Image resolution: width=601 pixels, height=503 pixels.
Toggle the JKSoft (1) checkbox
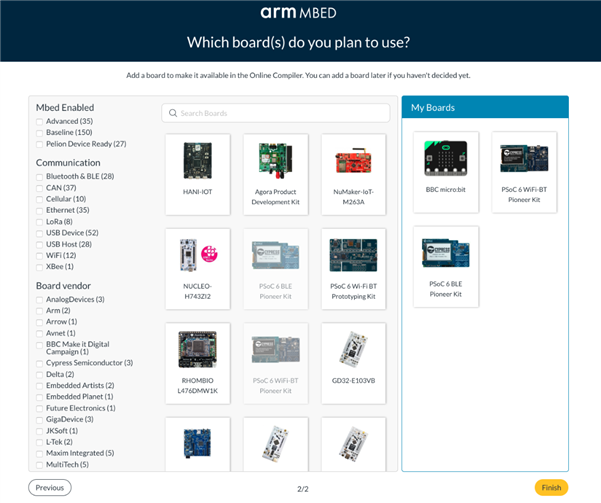coord(39,431)
